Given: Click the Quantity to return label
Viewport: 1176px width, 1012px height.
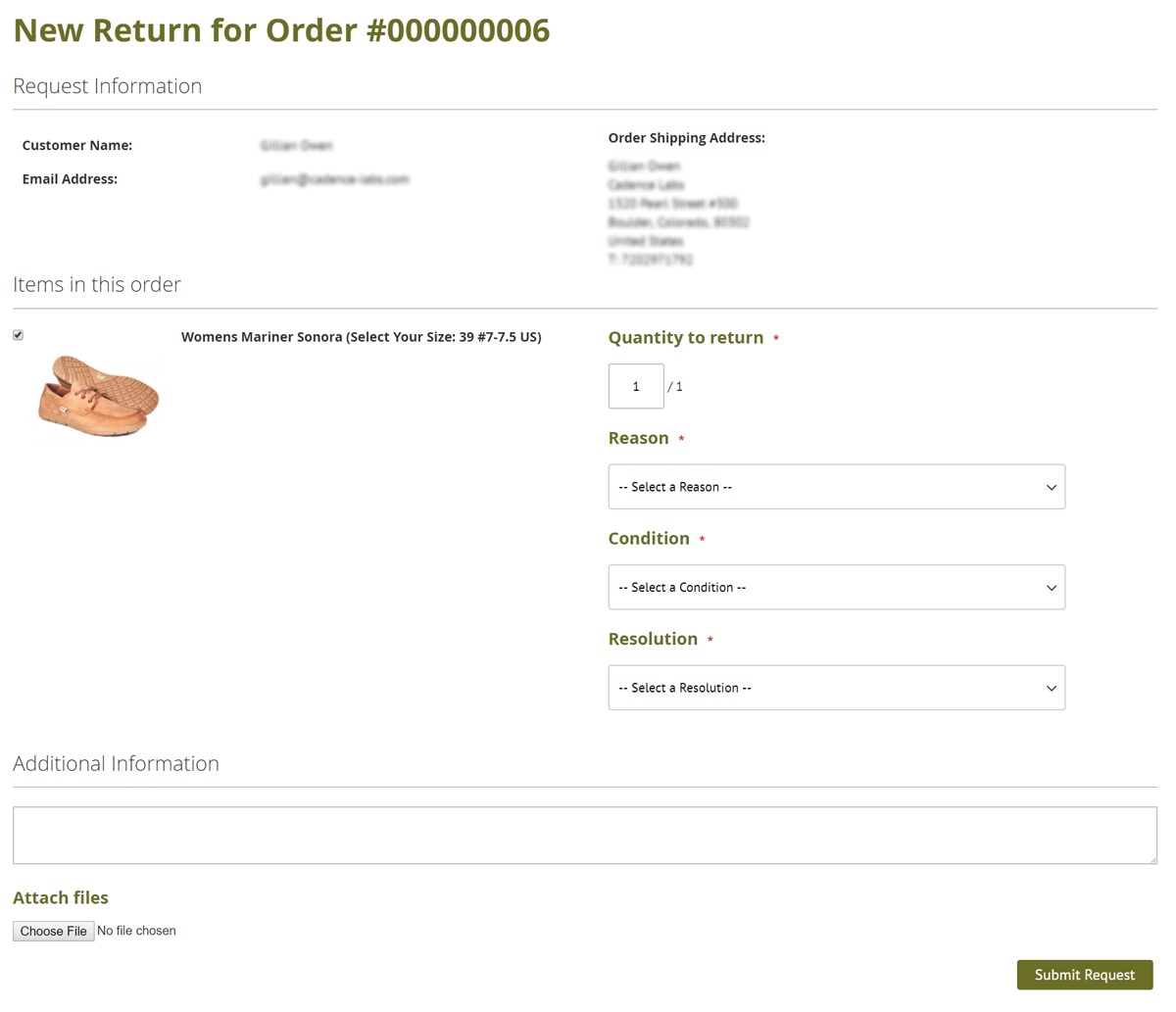Looking at the screenshot, I should 686,338.
